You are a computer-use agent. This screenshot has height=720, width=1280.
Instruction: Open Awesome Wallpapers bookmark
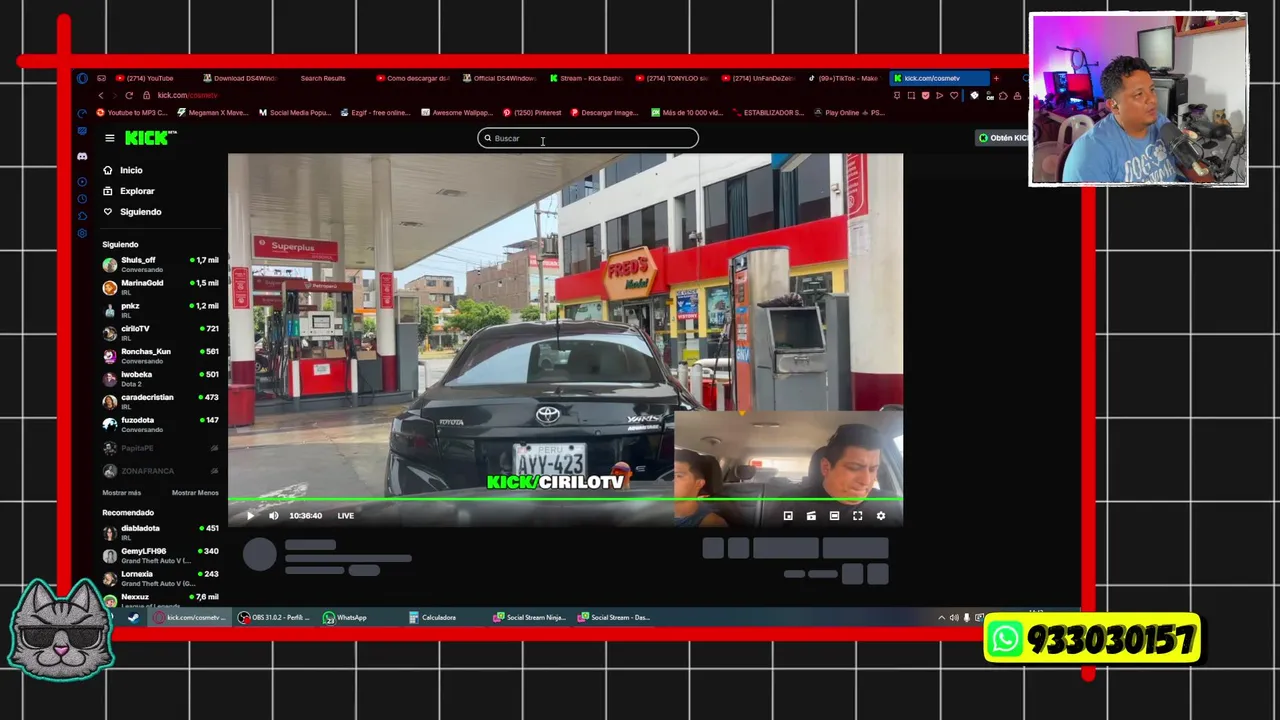457,113
